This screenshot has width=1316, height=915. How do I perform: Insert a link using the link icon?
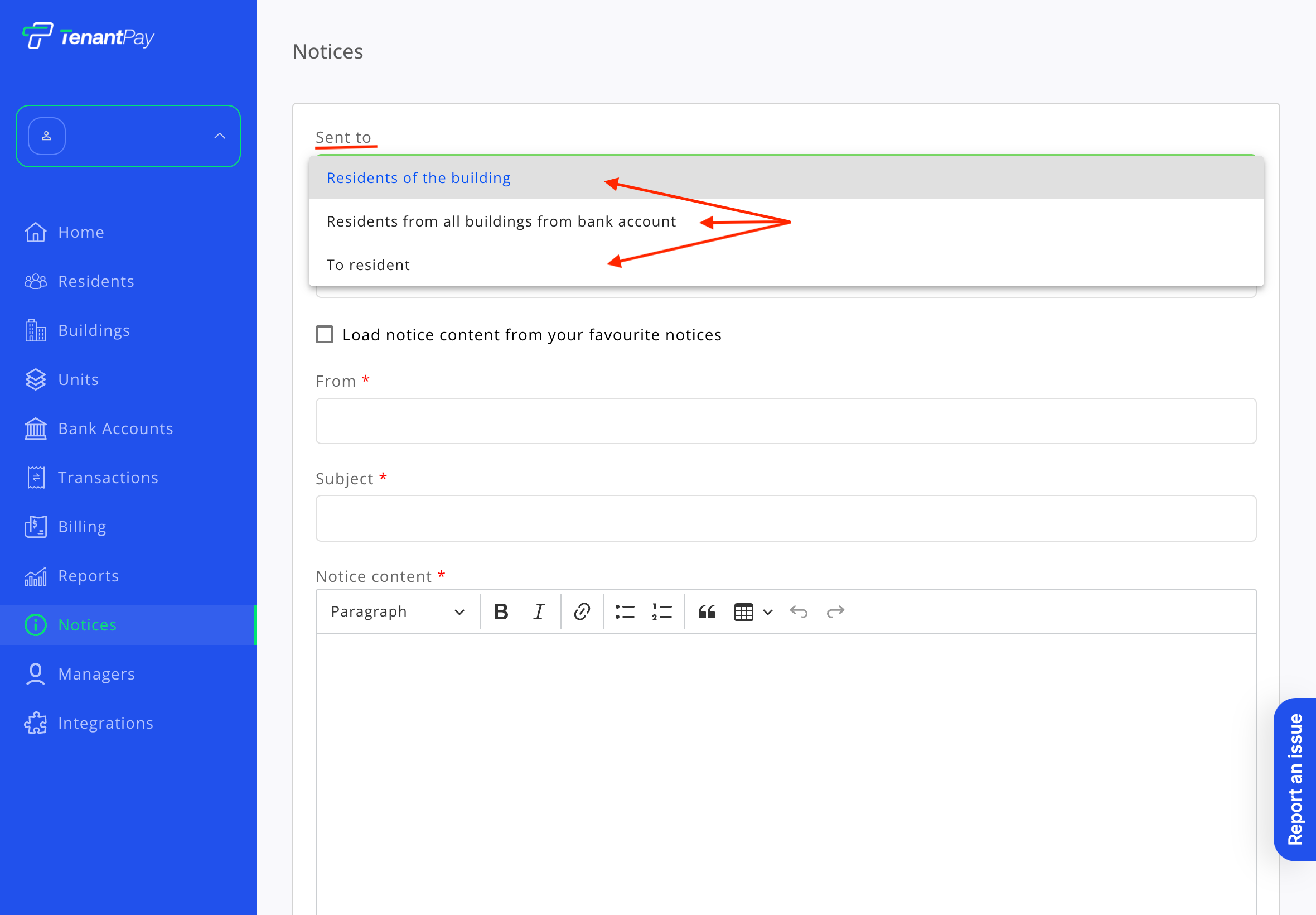[x=582, y=611]
